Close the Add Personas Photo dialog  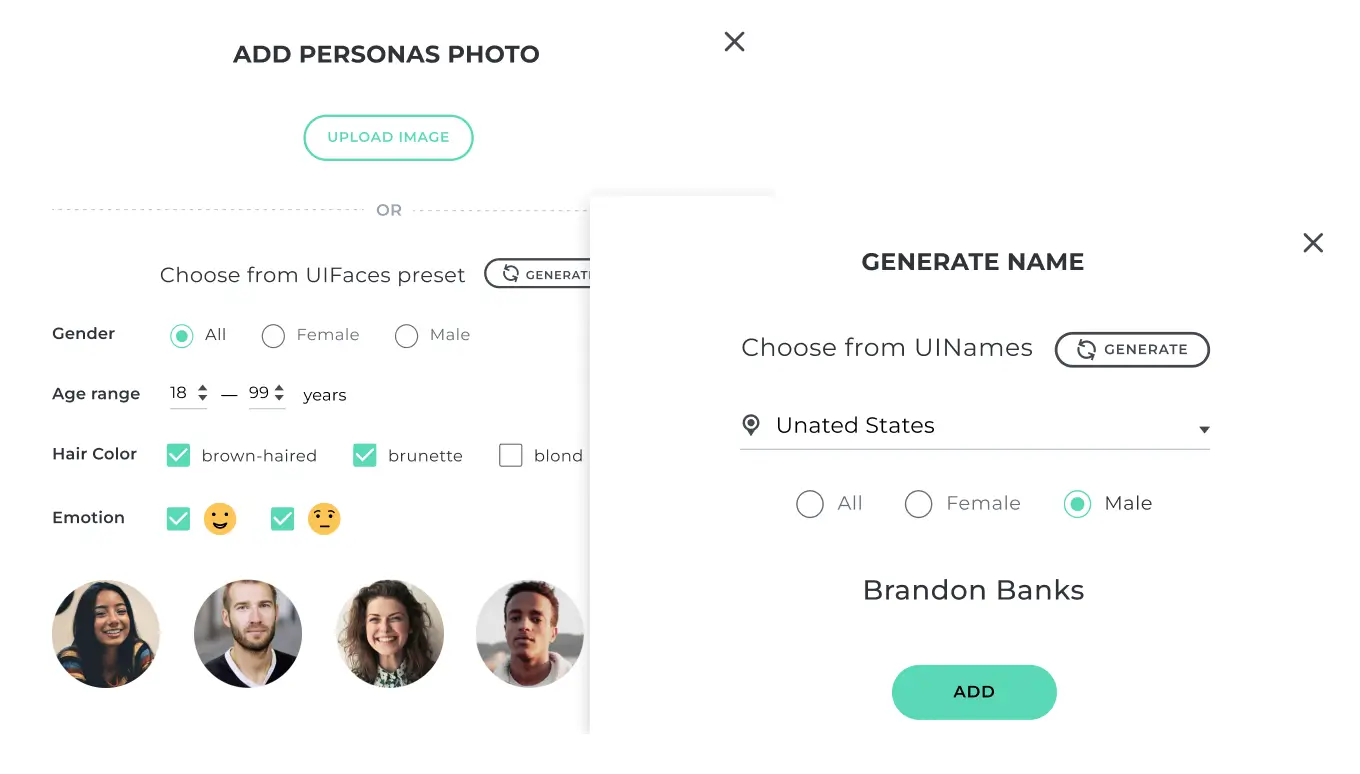(734, 42)
